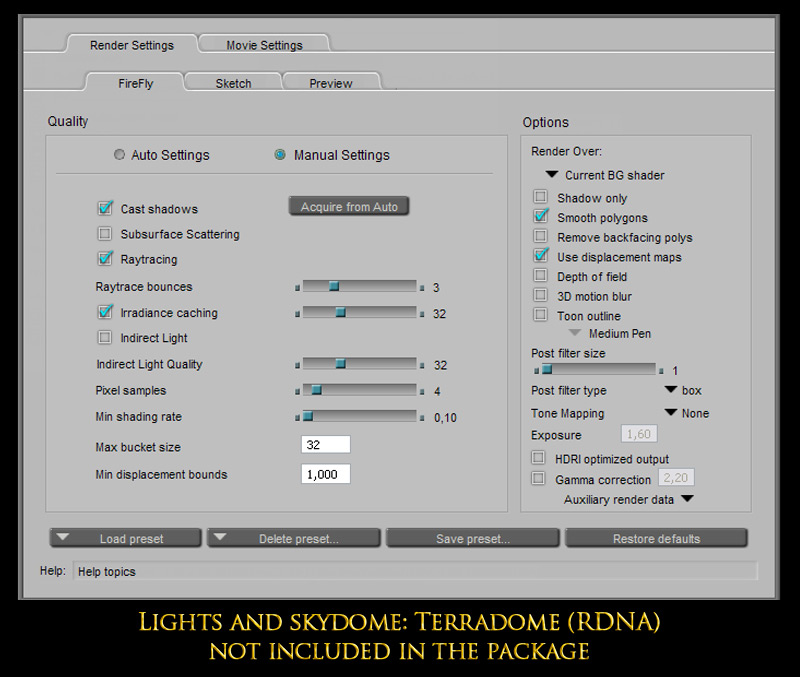Open the Sketch render tab
This screenshot has height=677, width=800.
233,83
